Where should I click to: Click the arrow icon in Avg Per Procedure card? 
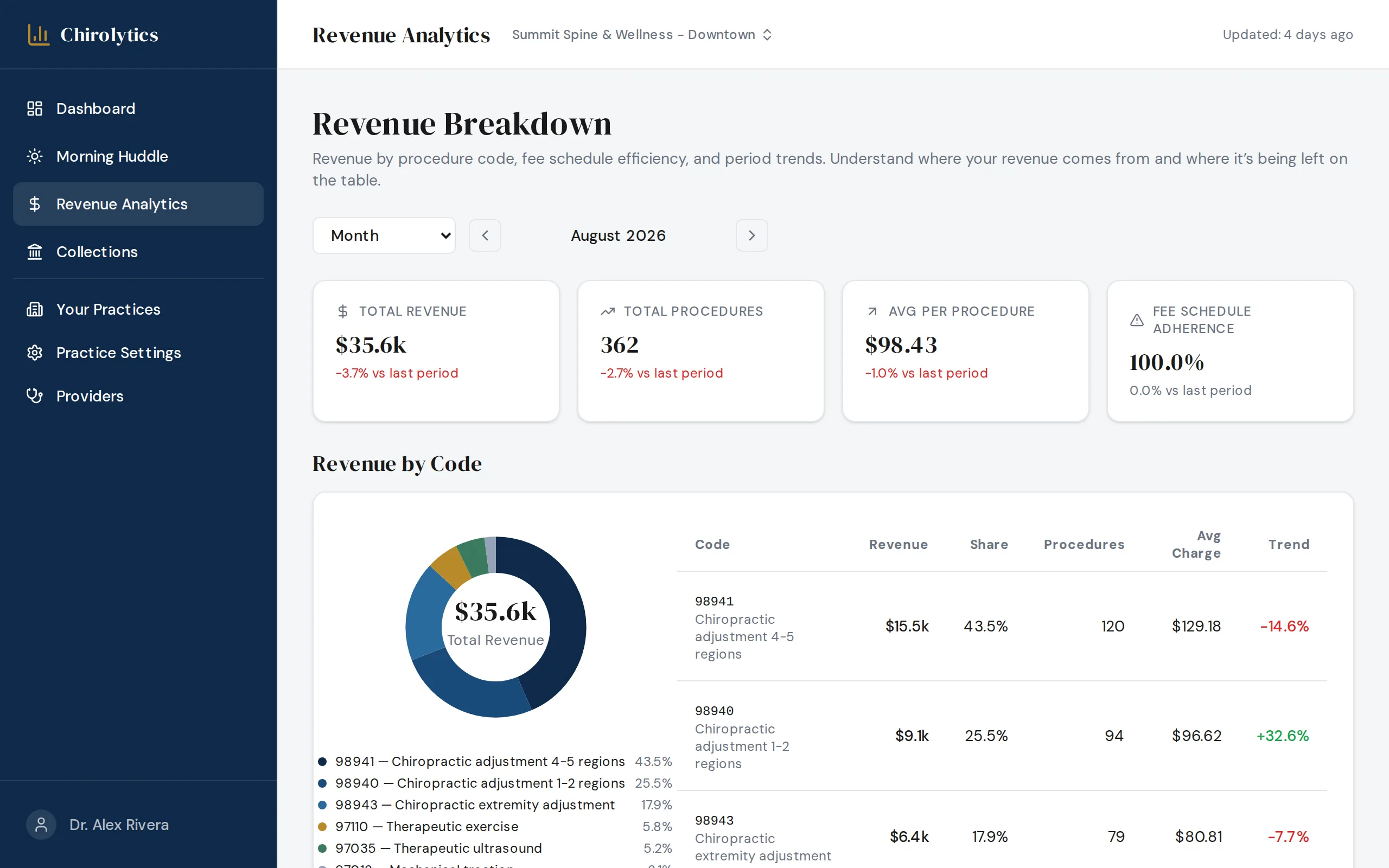pos(872,311)
